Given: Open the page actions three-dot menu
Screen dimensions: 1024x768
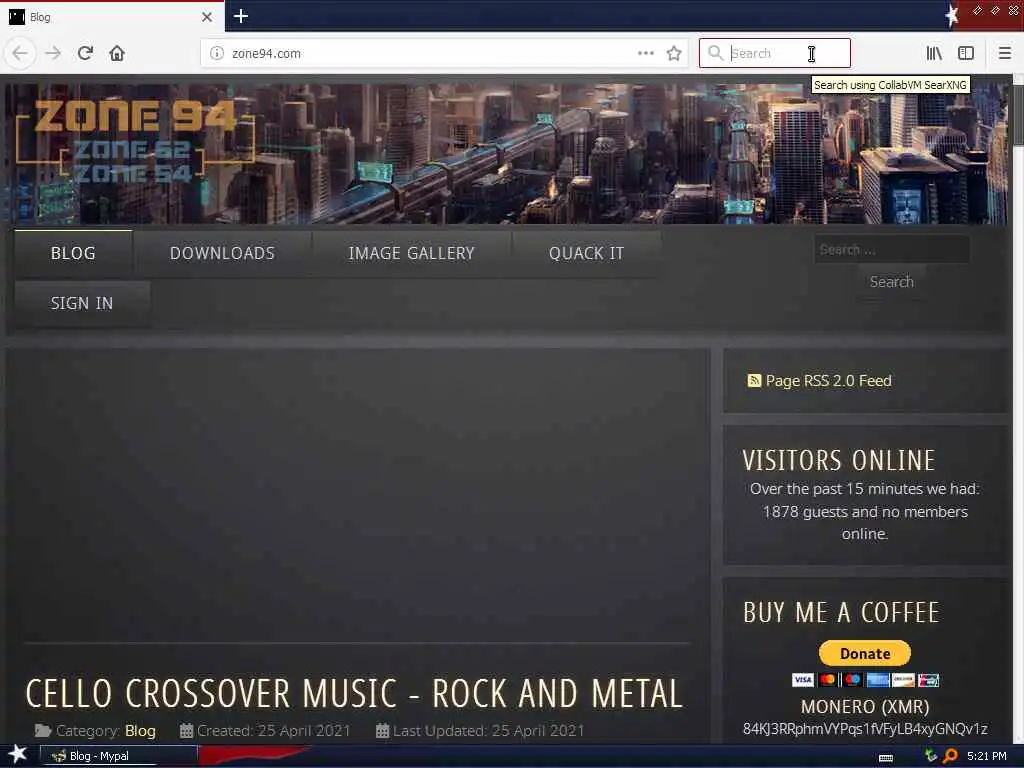Looking at the screenshot, I should (645, 53).
